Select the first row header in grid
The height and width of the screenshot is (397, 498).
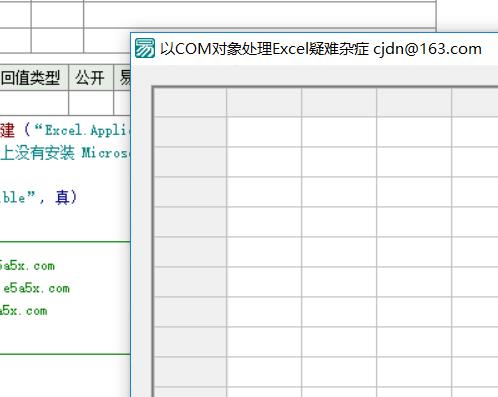point(190,132)
